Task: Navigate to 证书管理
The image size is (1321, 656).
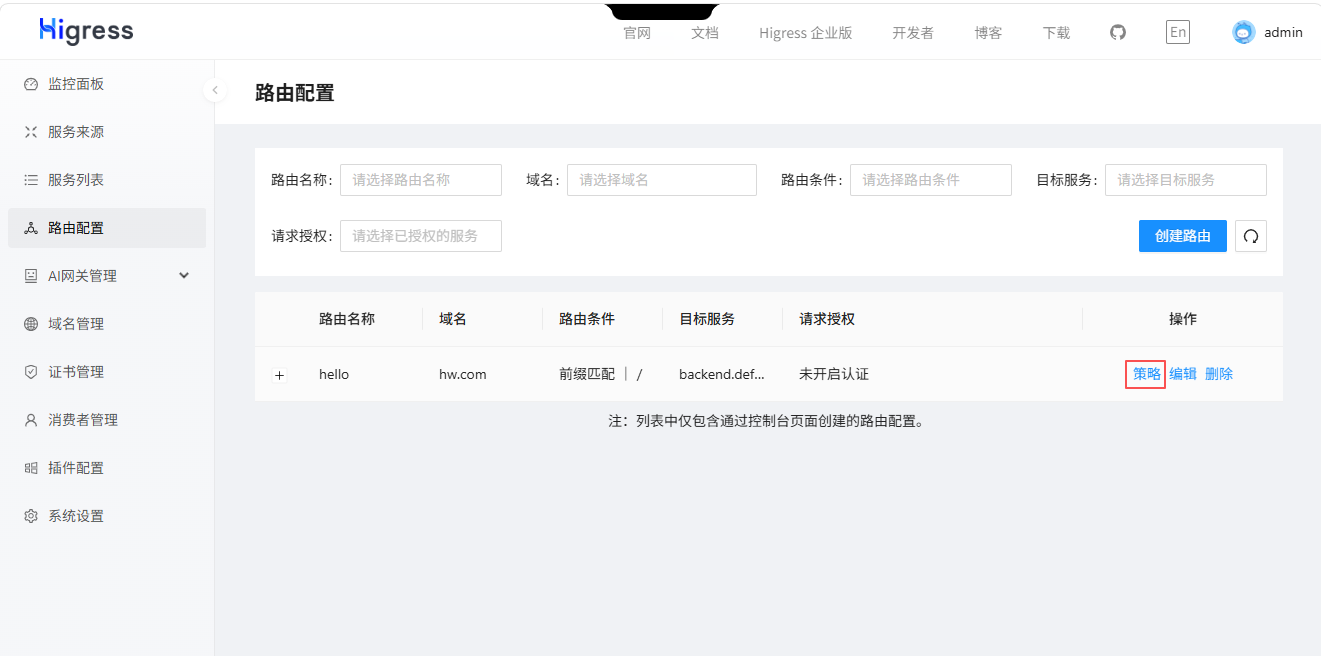Action: point(107,372)
